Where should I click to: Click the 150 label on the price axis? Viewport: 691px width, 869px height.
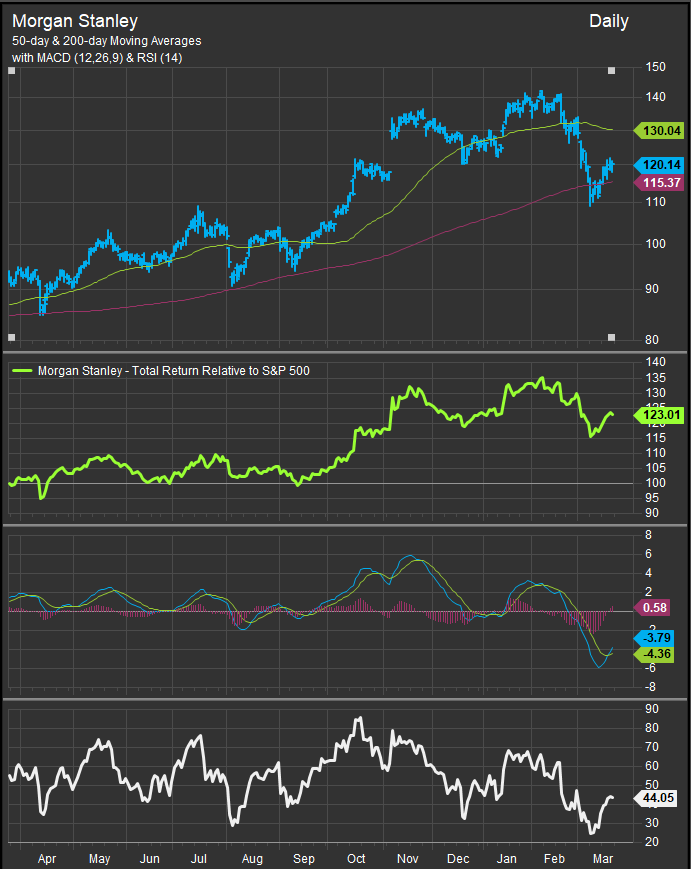click(x=656, y=67)
